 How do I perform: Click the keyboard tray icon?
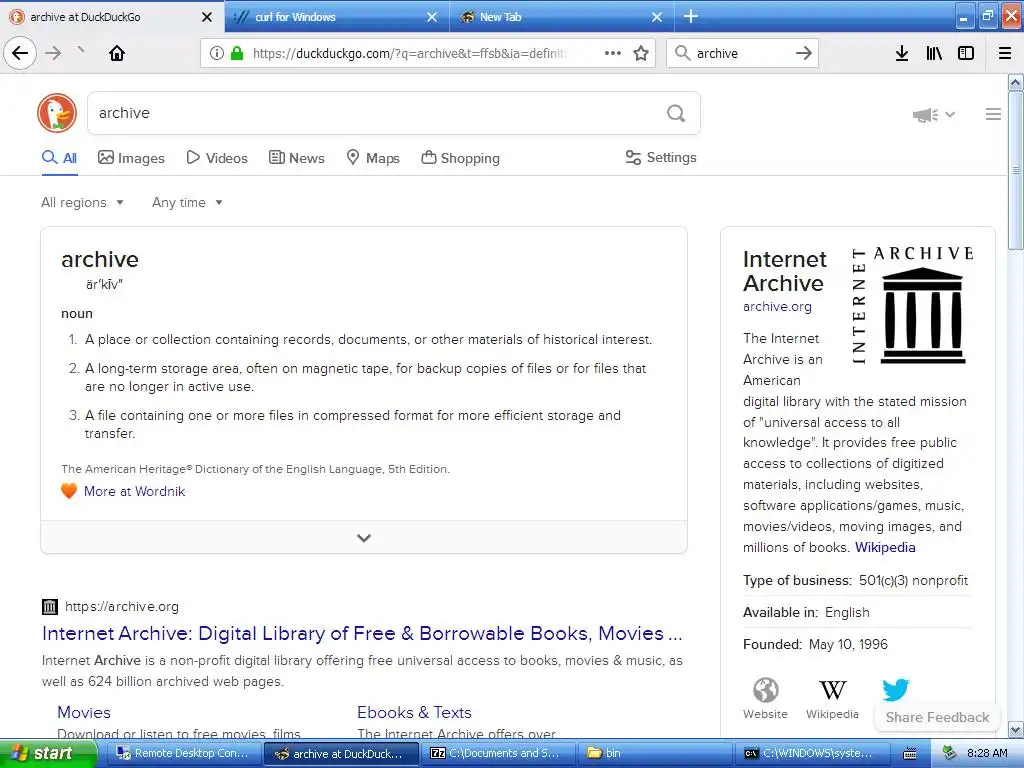910,754
